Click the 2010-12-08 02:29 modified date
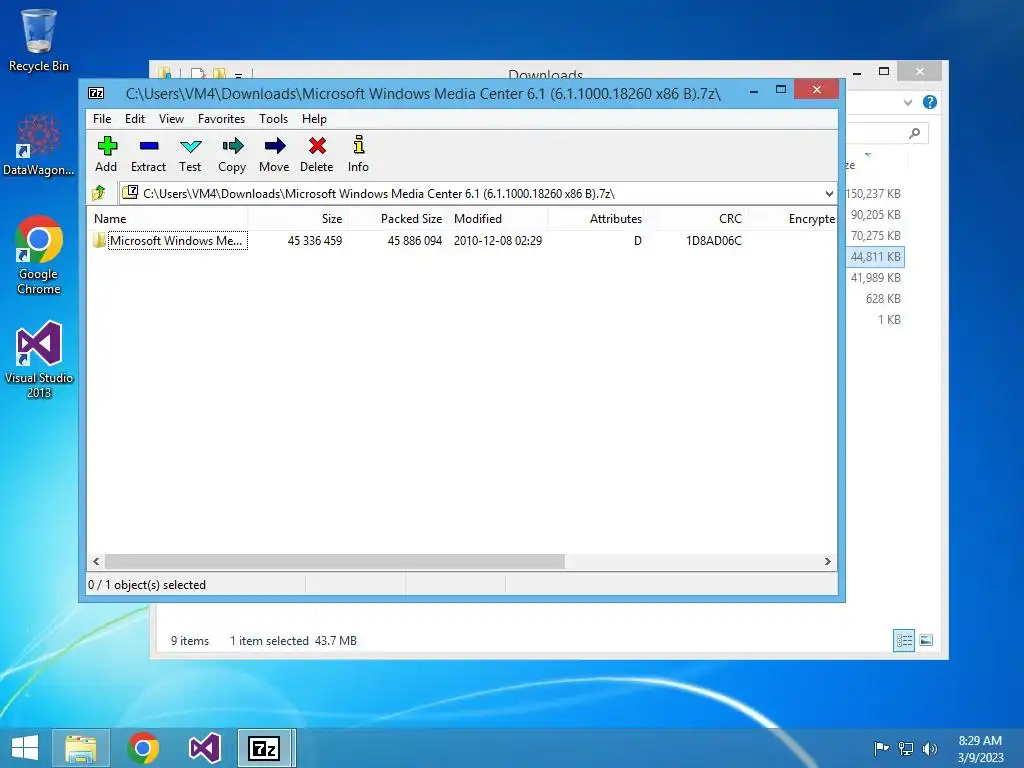 click(x=498, y=240)
